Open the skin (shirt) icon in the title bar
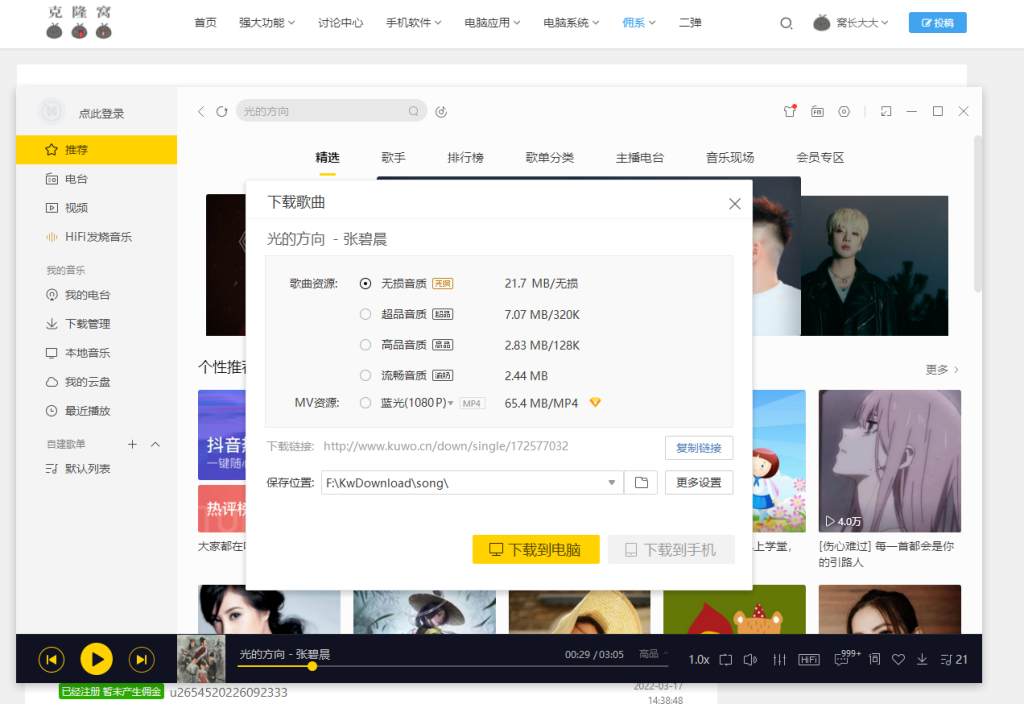The width and height of the screenshot is (1024, 704). 790,111
